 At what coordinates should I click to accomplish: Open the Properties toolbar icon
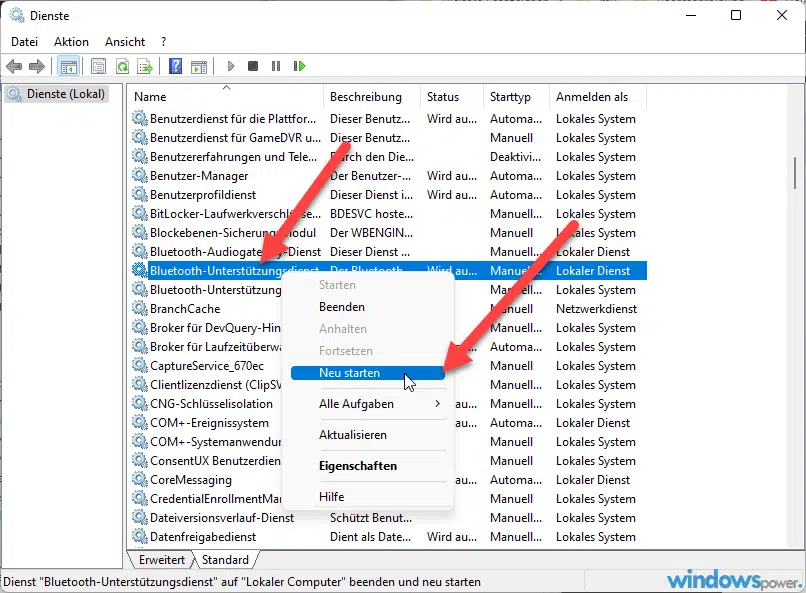point(99,66)
